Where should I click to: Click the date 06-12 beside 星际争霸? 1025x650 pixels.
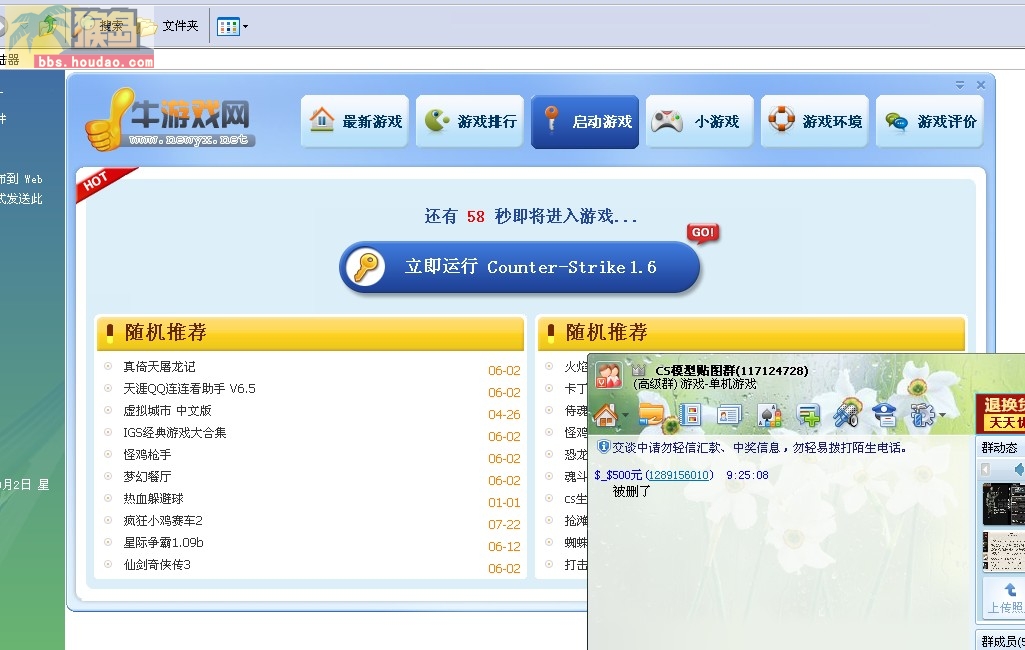click(x=504, y=547)
